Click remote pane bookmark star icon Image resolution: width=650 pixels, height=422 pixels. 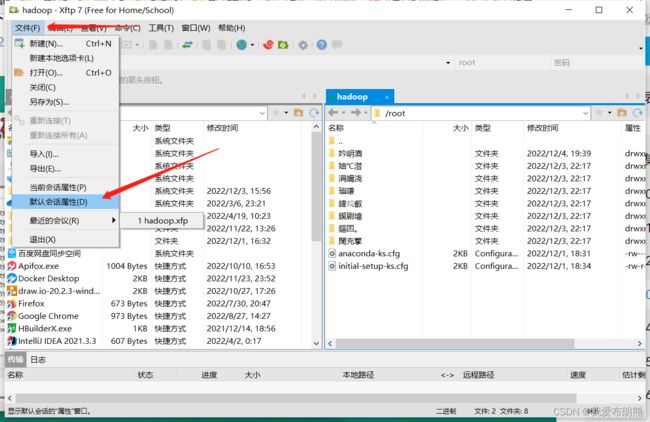pos(599,112)
